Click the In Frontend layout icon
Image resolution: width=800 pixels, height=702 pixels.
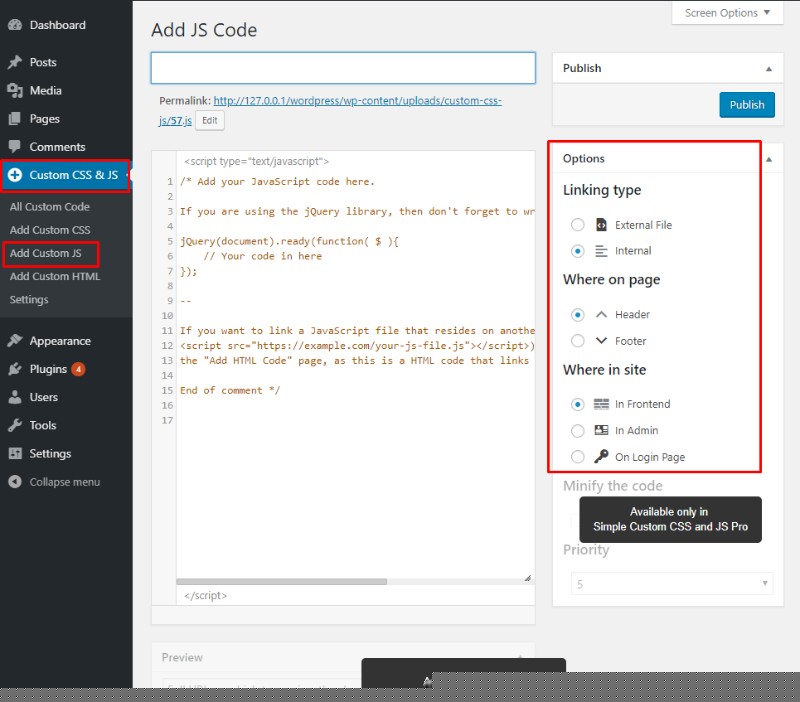pos(602,404)
